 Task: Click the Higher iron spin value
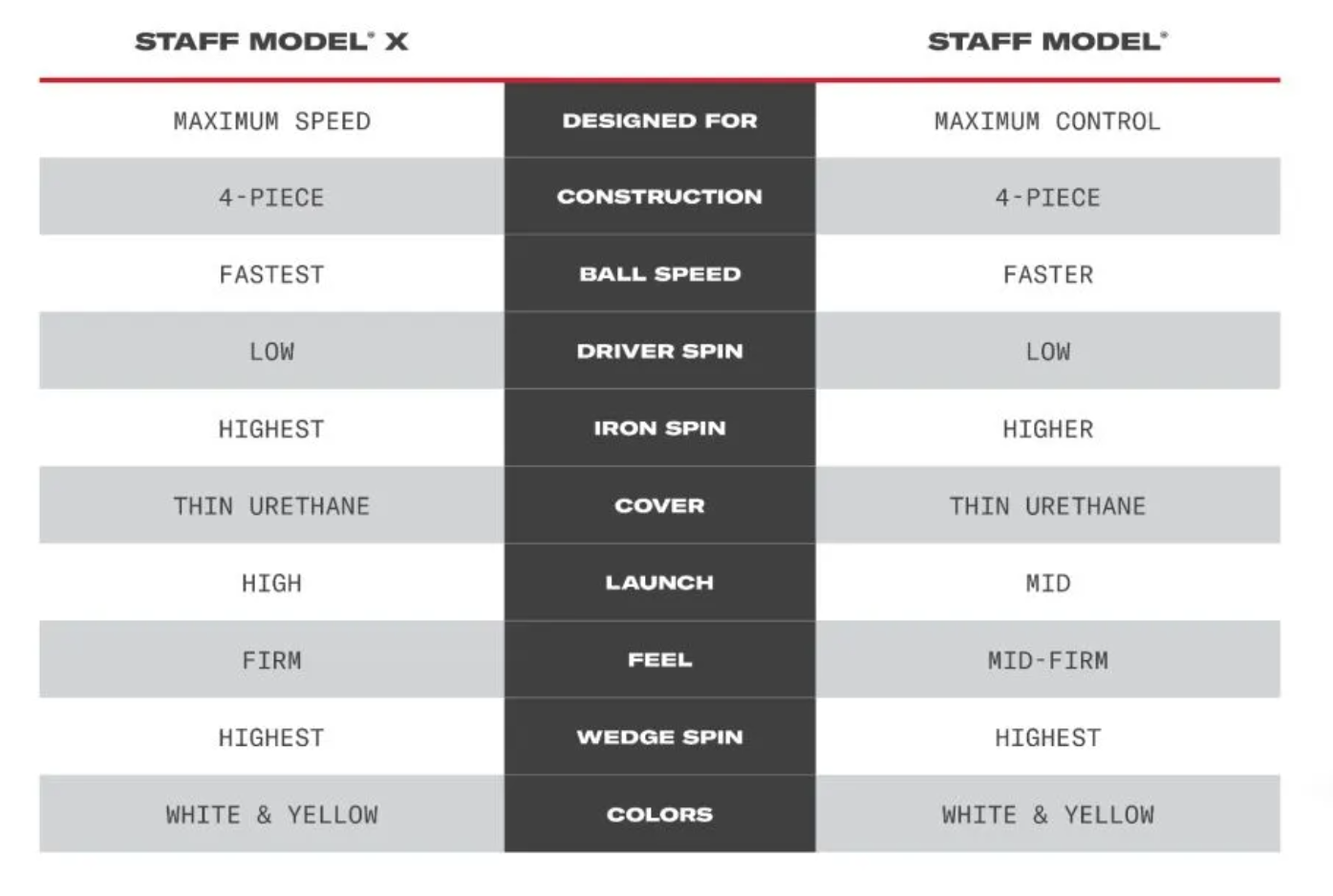coord(1047,430)
